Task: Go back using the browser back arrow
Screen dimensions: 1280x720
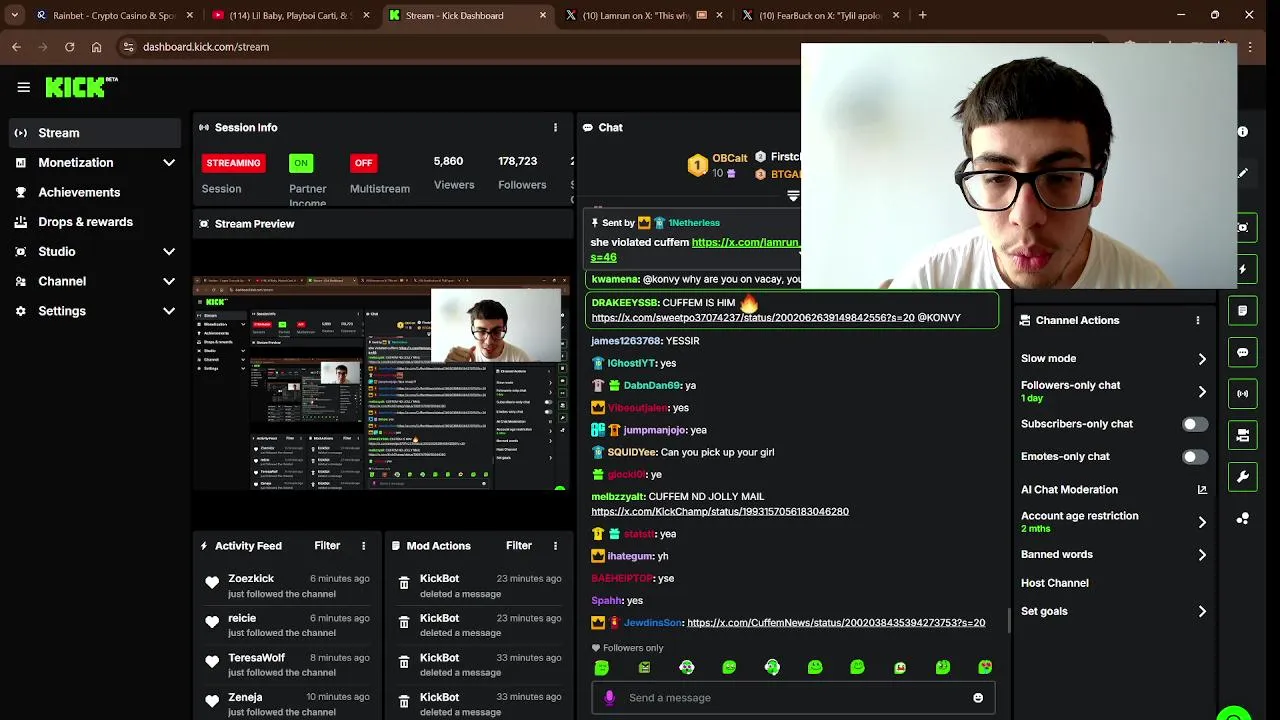Action: (16, 47)
